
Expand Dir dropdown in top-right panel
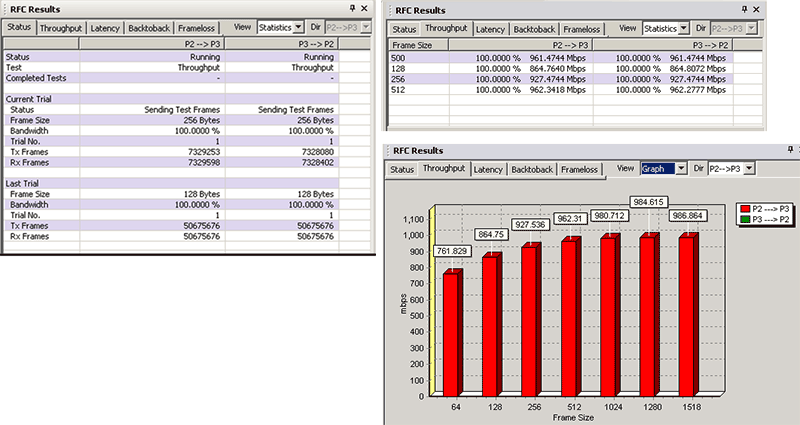click(x=751, y=28)
